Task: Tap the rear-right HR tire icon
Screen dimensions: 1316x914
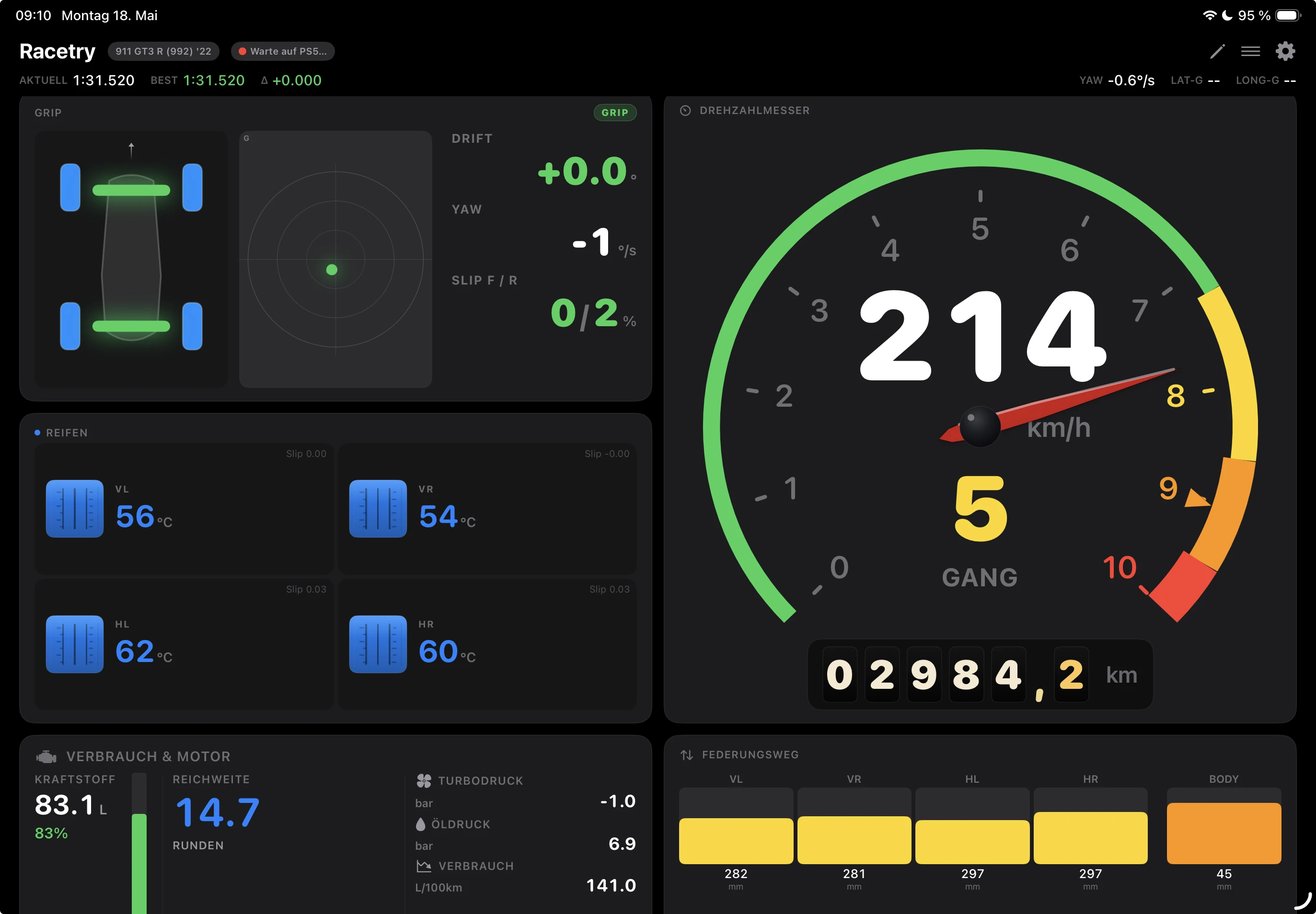Action: click(378, 644)
